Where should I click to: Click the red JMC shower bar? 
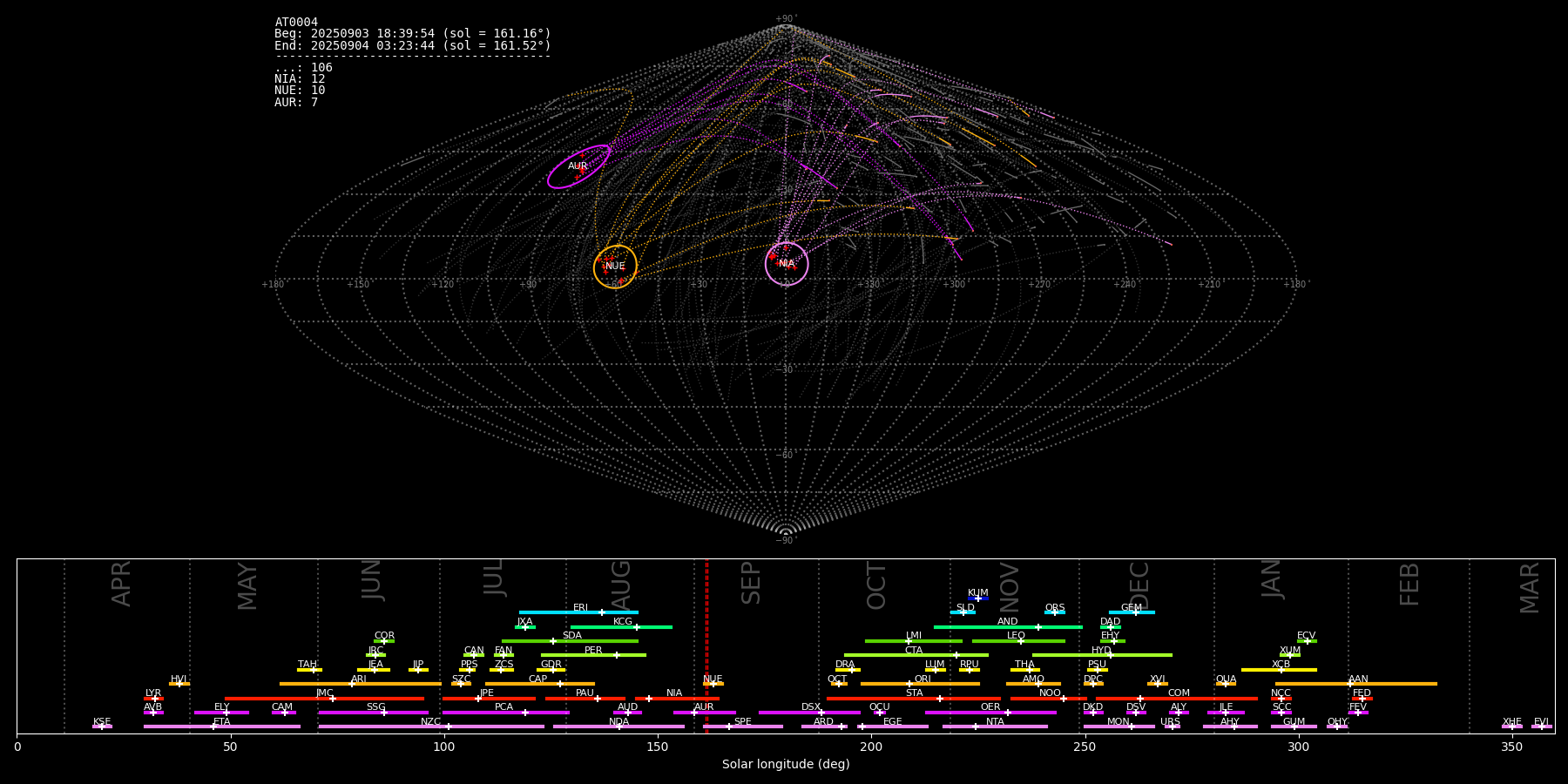click(325, 698)
